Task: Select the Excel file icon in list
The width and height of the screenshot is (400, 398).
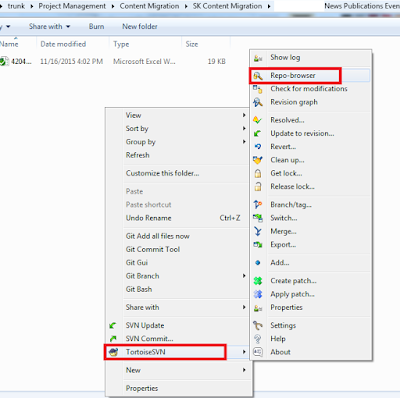Action: click(4, 62)
